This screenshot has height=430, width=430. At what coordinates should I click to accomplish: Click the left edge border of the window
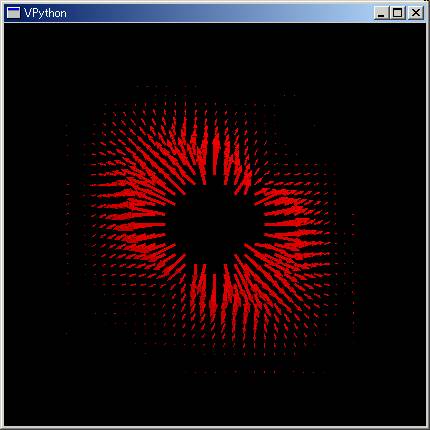(2, 223)
